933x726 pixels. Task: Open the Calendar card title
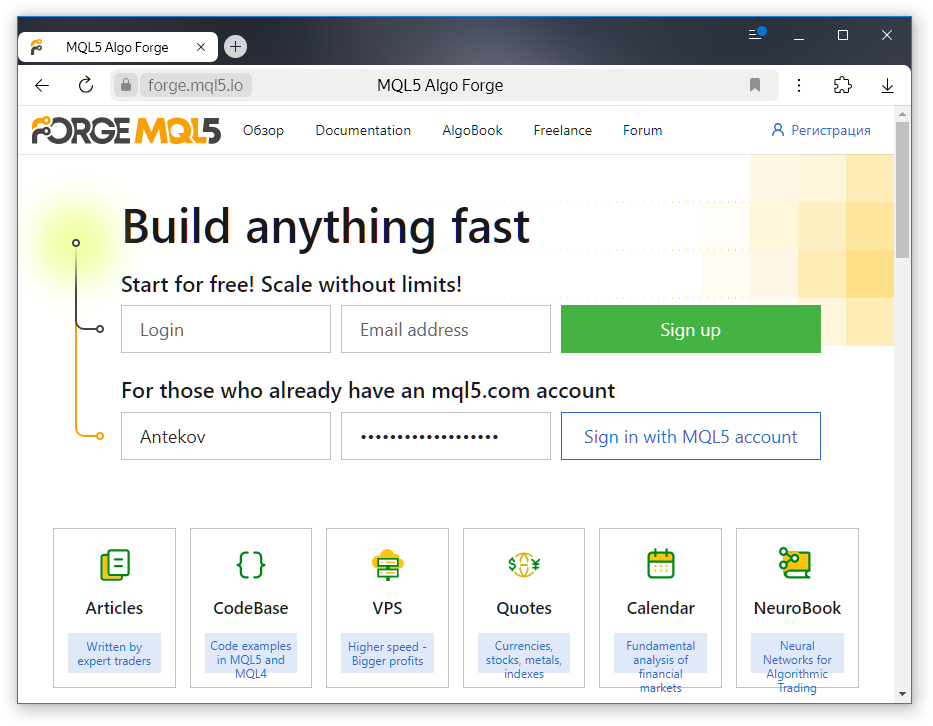660,608
